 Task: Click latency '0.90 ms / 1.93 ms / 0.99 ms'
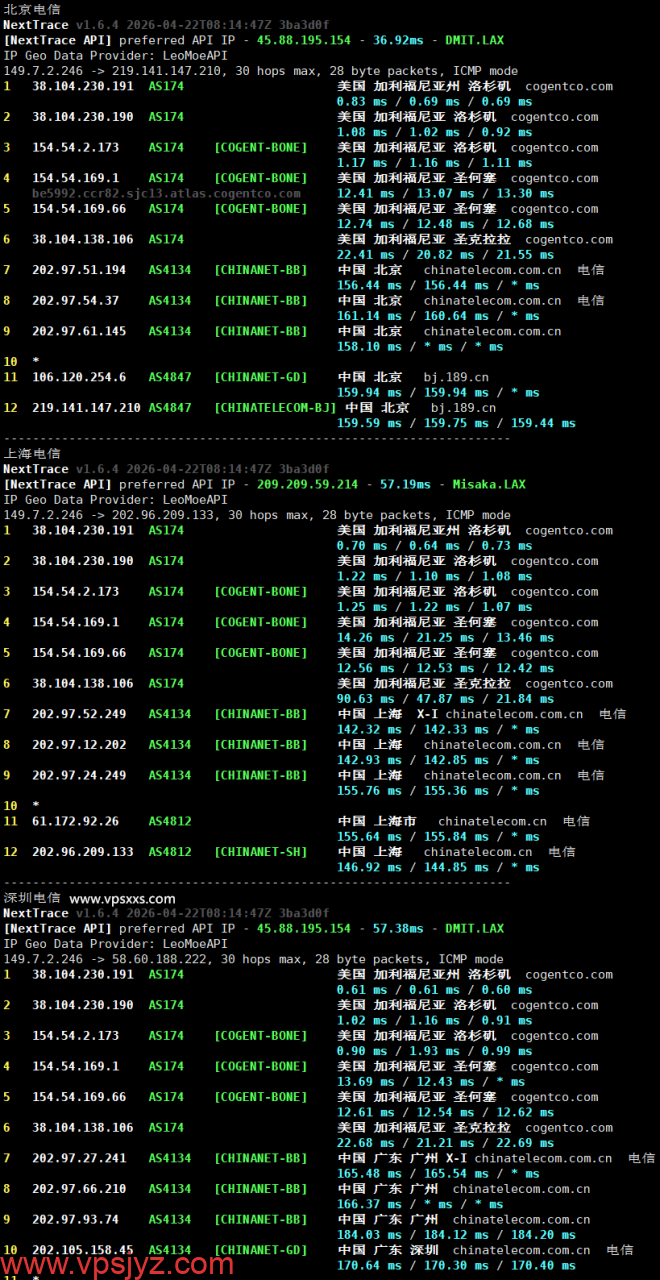(x=435, y=1051)
